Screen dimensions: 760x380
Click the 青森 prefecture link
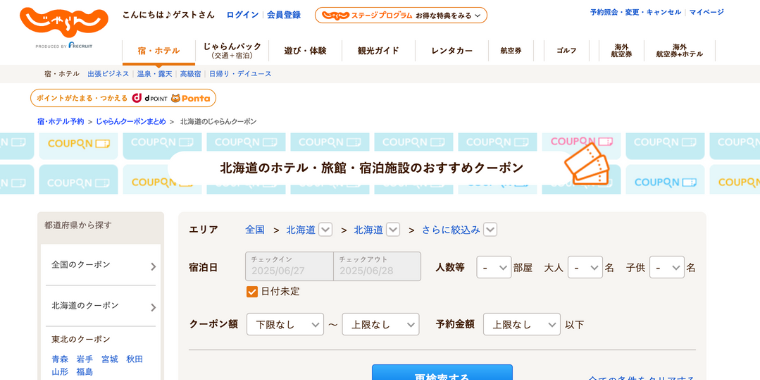(60, 359)
